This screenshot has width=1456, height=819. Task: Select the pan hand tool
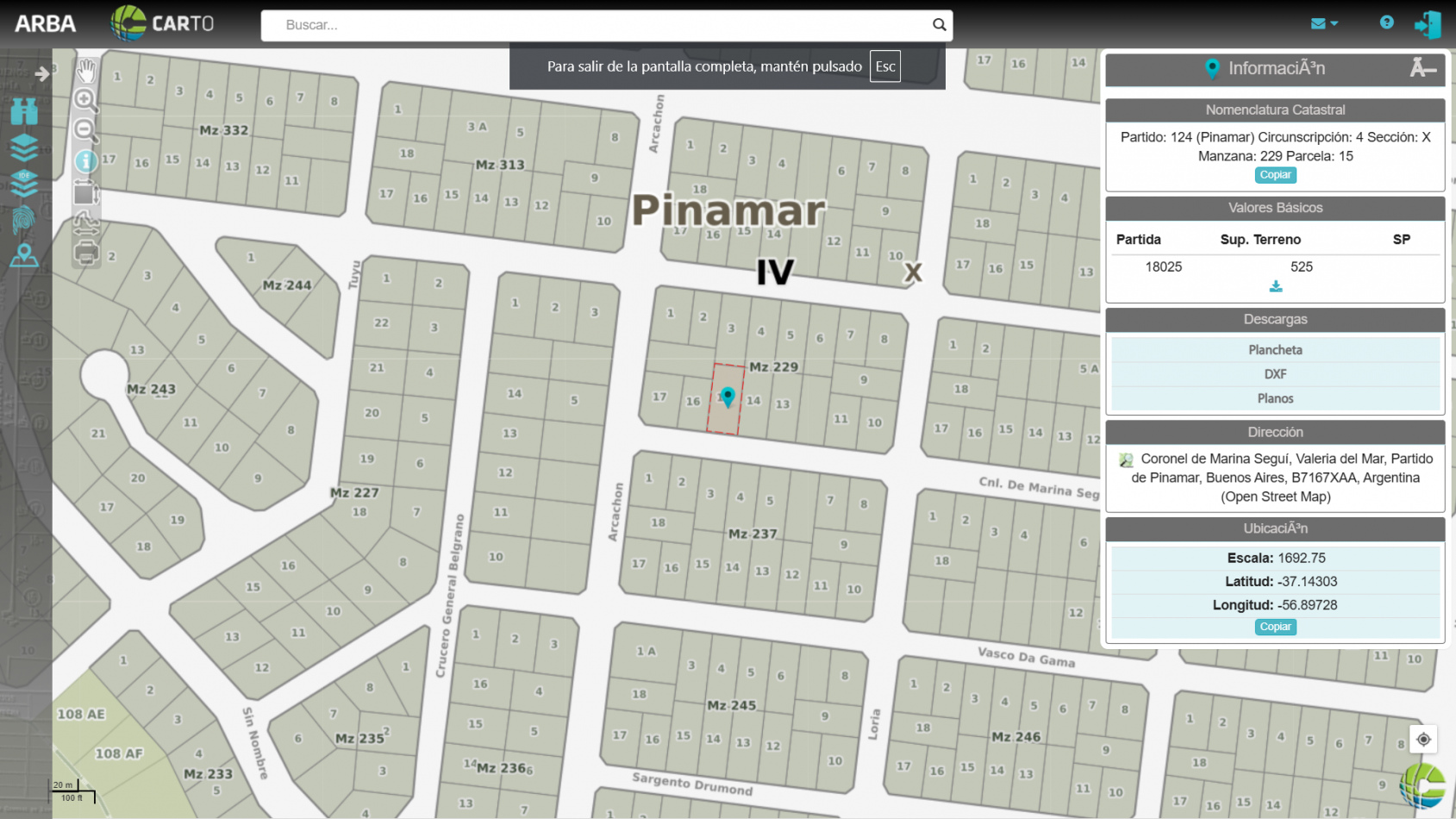pyautogui.click(x=86, y=71)
